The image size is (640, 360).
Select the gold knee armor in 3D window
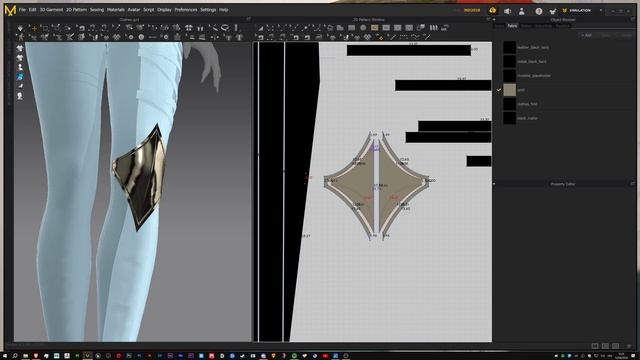click(x=141, y=177)
